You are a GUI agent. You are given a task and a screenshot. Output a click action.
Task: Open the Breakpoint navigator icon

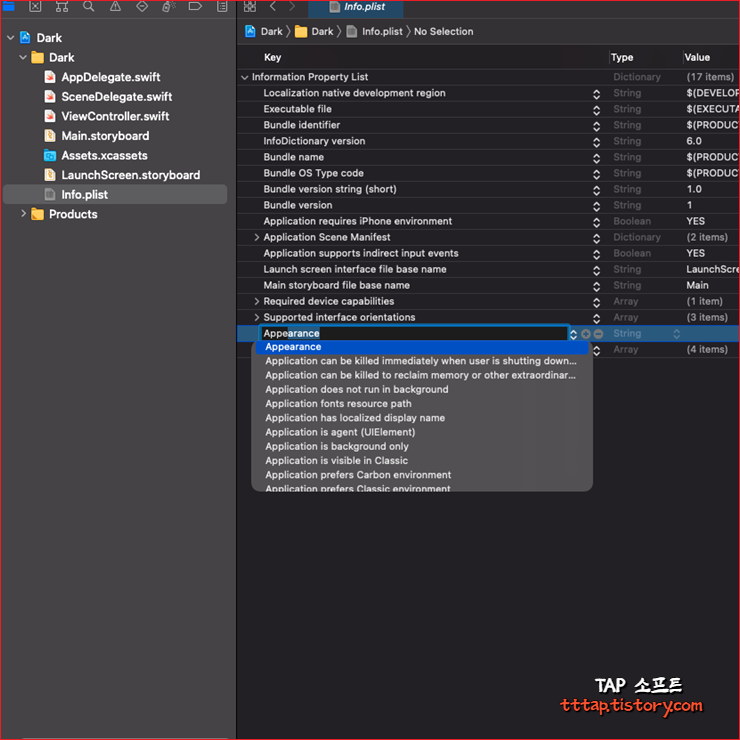tap(195, 6)
